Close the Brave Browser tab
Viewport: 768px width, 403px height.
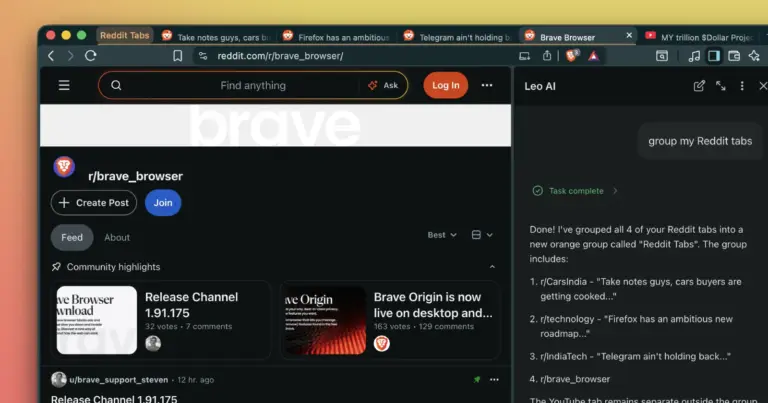click(629, 35)
